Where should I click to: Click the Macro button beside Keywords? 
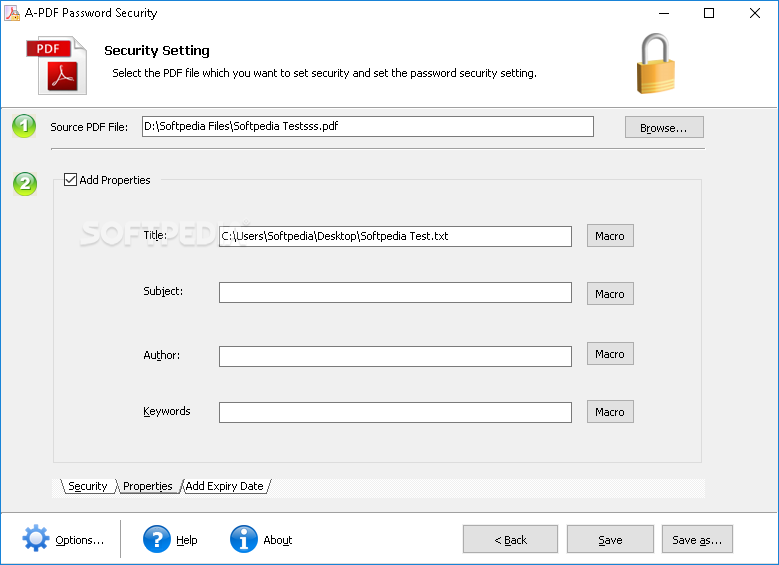click(x=610, y=412)
